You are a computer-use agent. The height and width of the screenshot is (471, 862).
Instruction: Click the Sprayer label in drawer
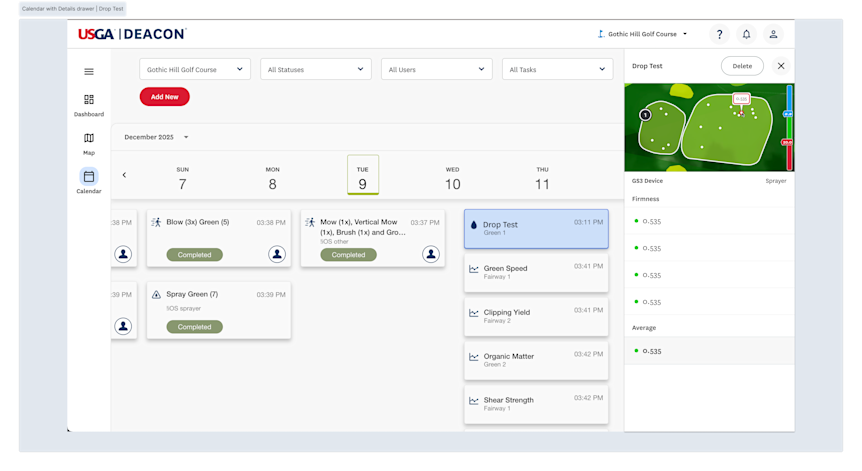[776, 181]
